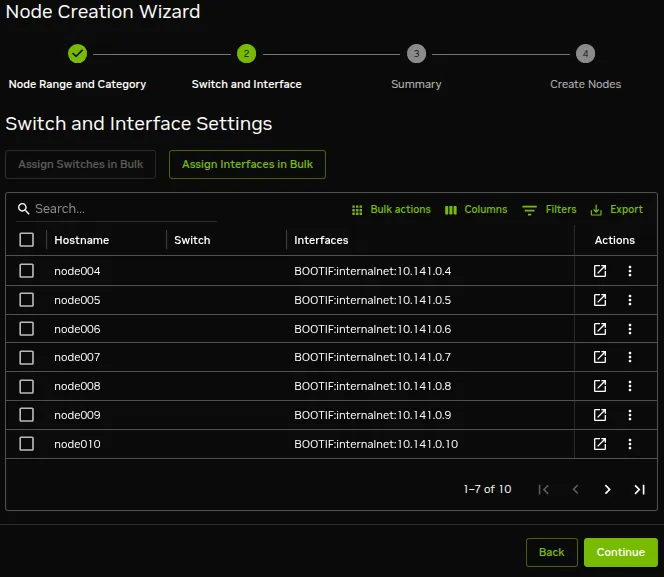Open edit icon for node010 row

pyautogui.click(x=600, y=444)
